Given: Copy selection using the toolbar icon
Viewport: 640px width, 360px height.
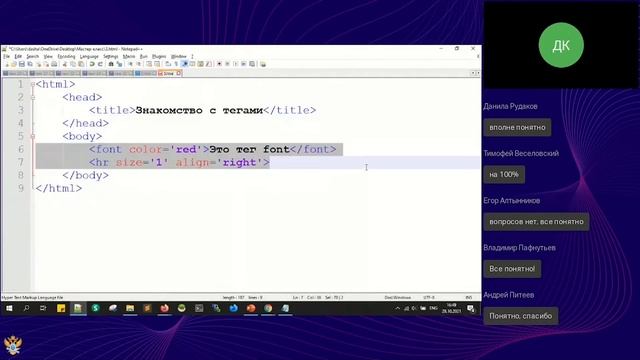Looking at the screenshot, I should (x=73, y=64).
